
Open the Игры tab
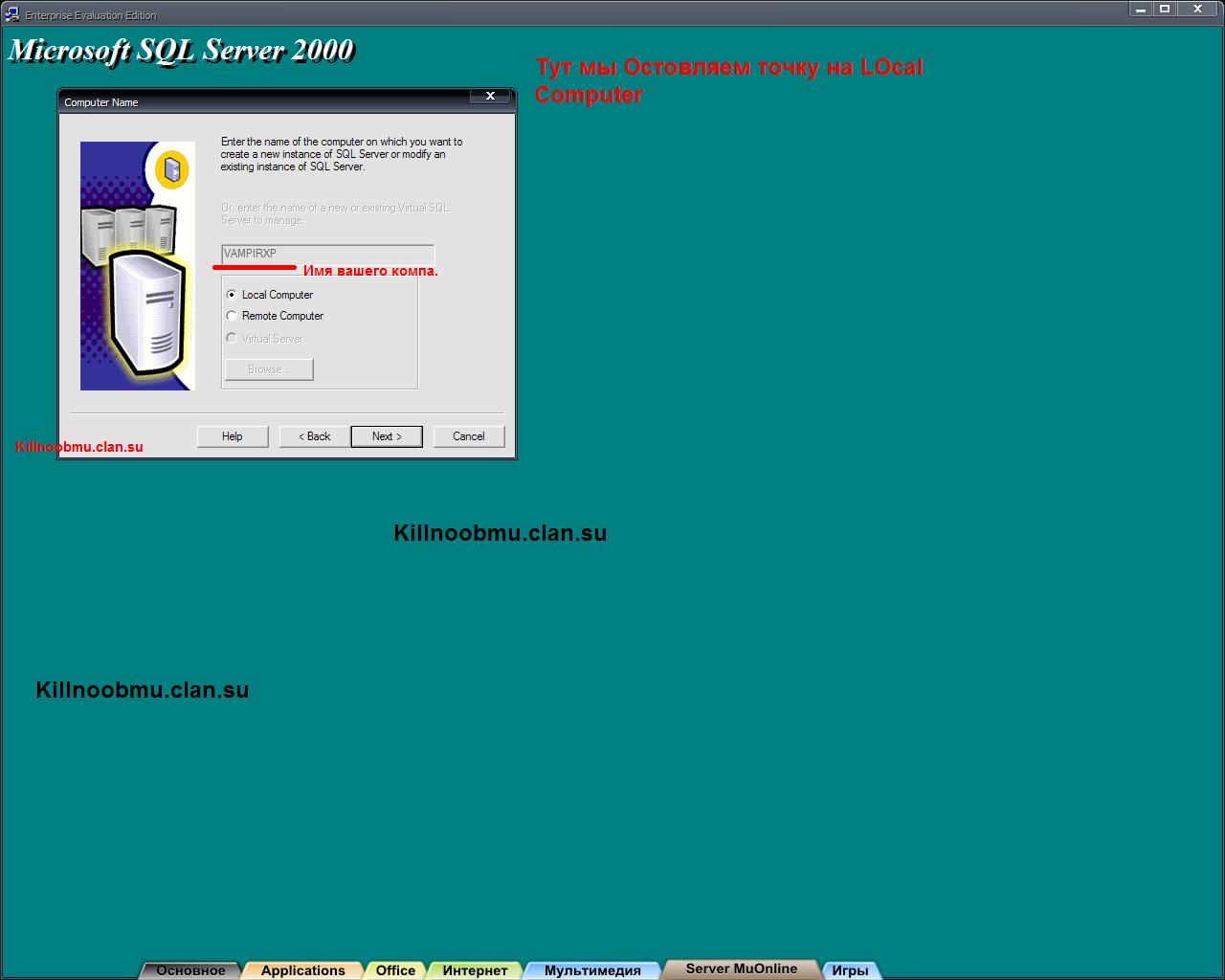pos(850,970)
